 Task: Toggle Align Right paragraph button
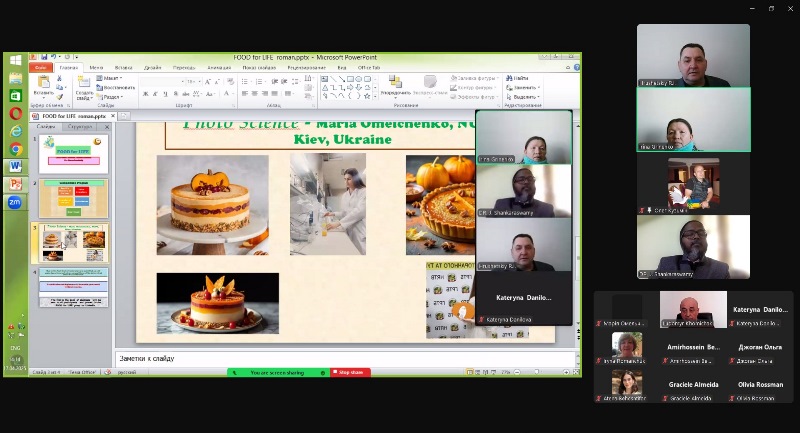[x=265, y=93]
